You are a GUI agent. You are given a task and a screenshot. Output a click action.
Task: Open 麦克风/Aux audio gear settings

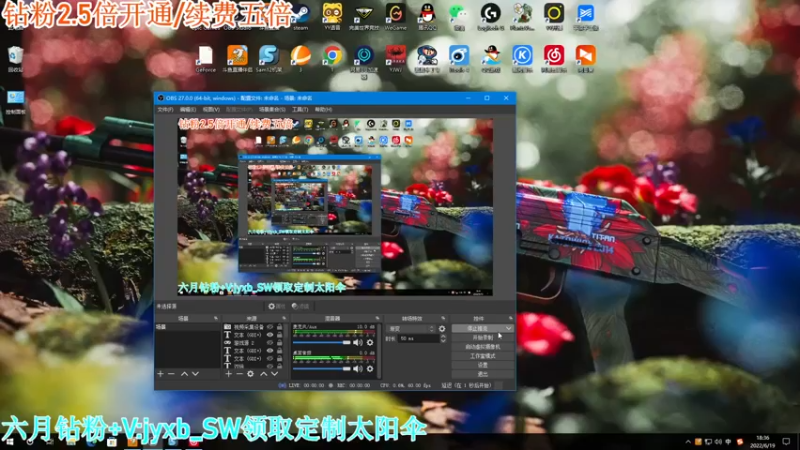point(370,343)
